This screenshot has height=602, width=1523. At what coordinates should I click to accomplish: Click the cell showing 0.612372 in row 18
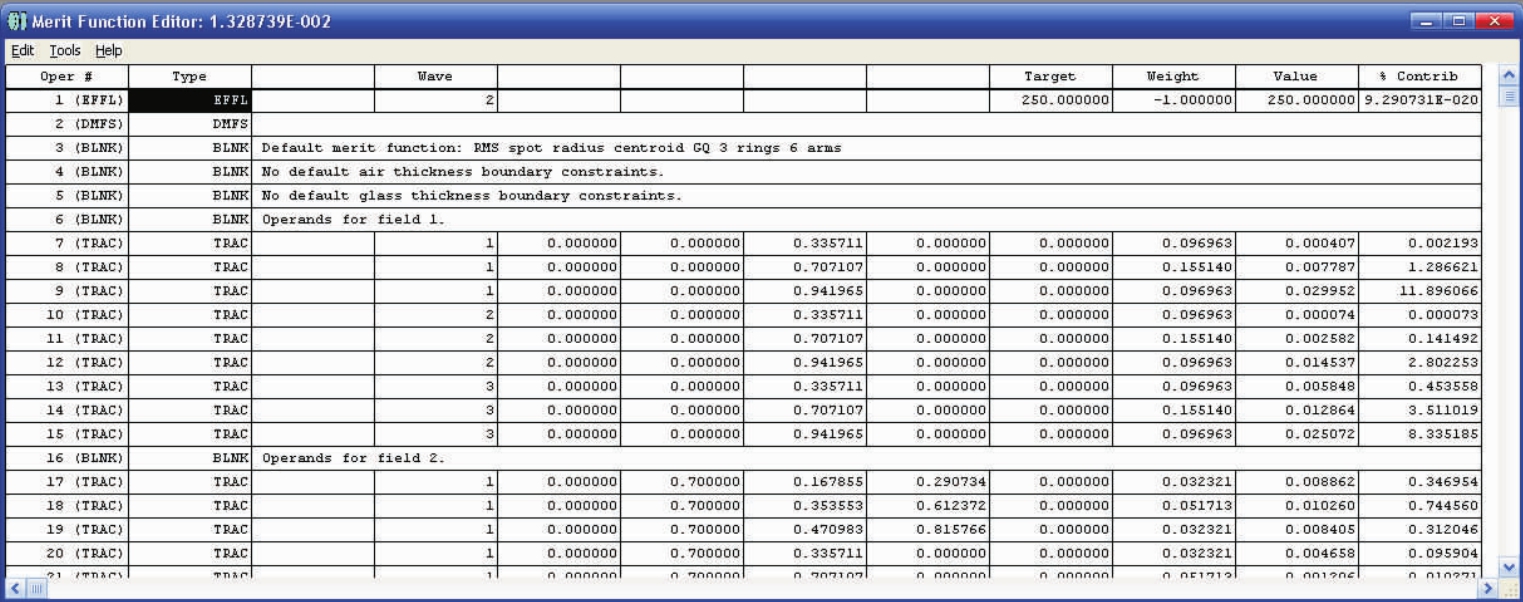[x=927, y=507]
